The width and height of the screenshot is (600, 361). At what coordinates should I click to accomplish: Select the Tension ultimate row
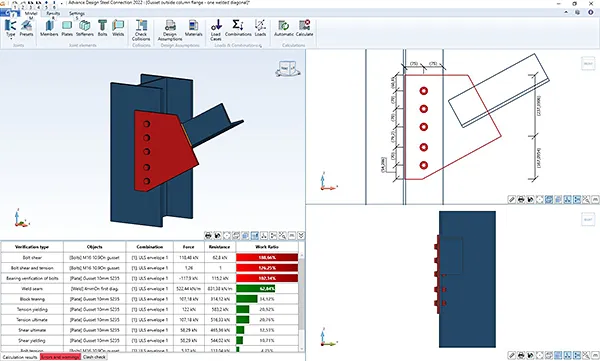[150, 320]
